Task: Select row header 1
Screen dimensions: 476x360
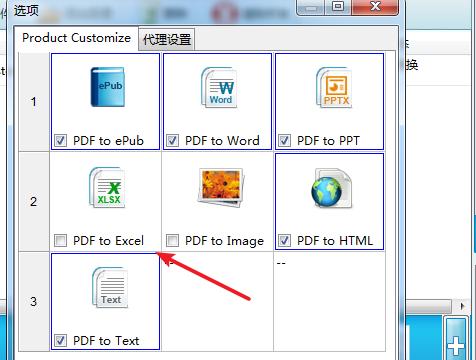Action: 34,102
